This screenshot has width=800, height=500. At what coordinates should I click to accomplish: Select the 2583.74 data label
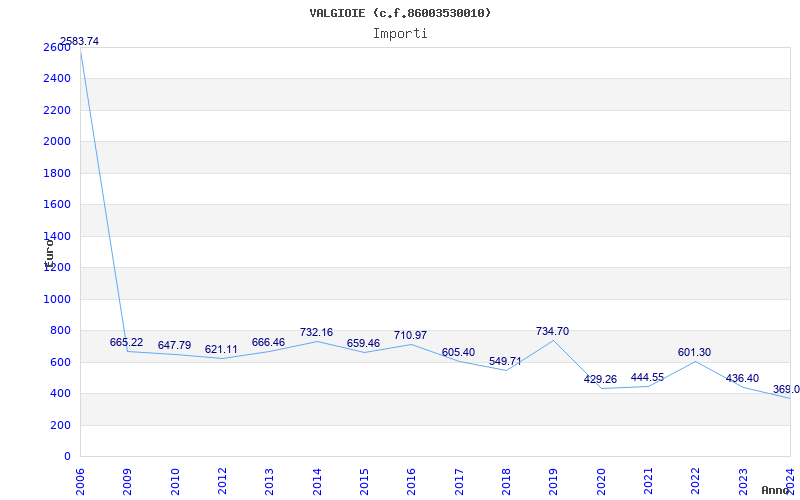click(80, 41)
